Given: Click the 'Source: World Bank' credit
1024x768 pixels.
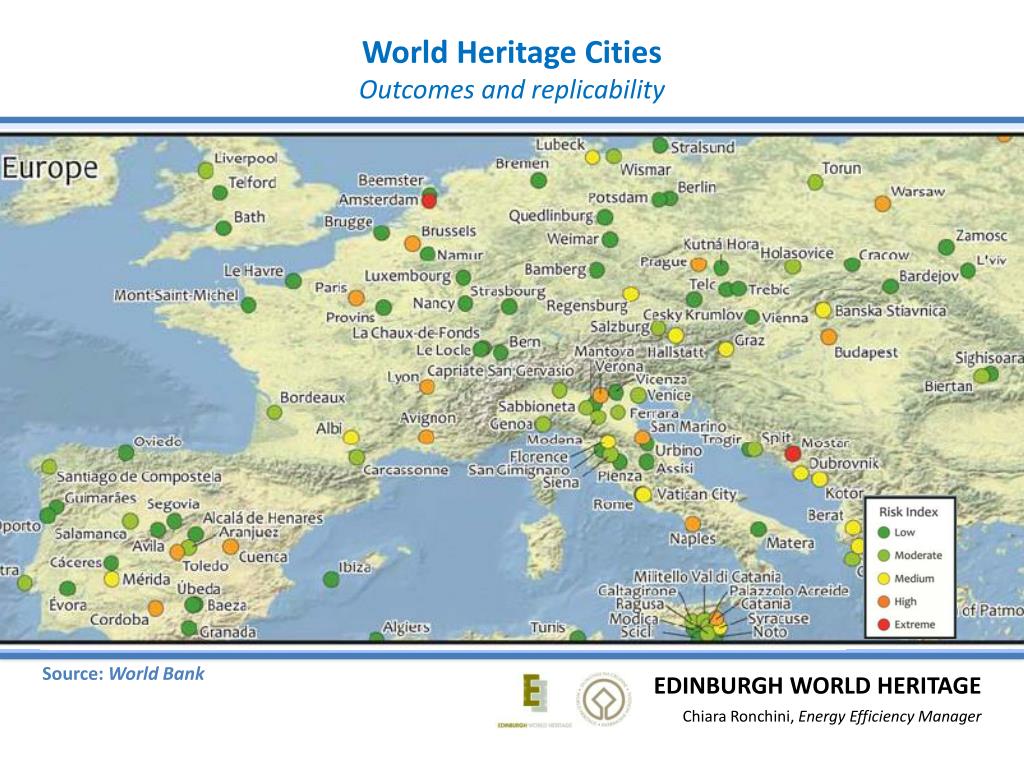Looking at the screenshot, I should [123, 673].
